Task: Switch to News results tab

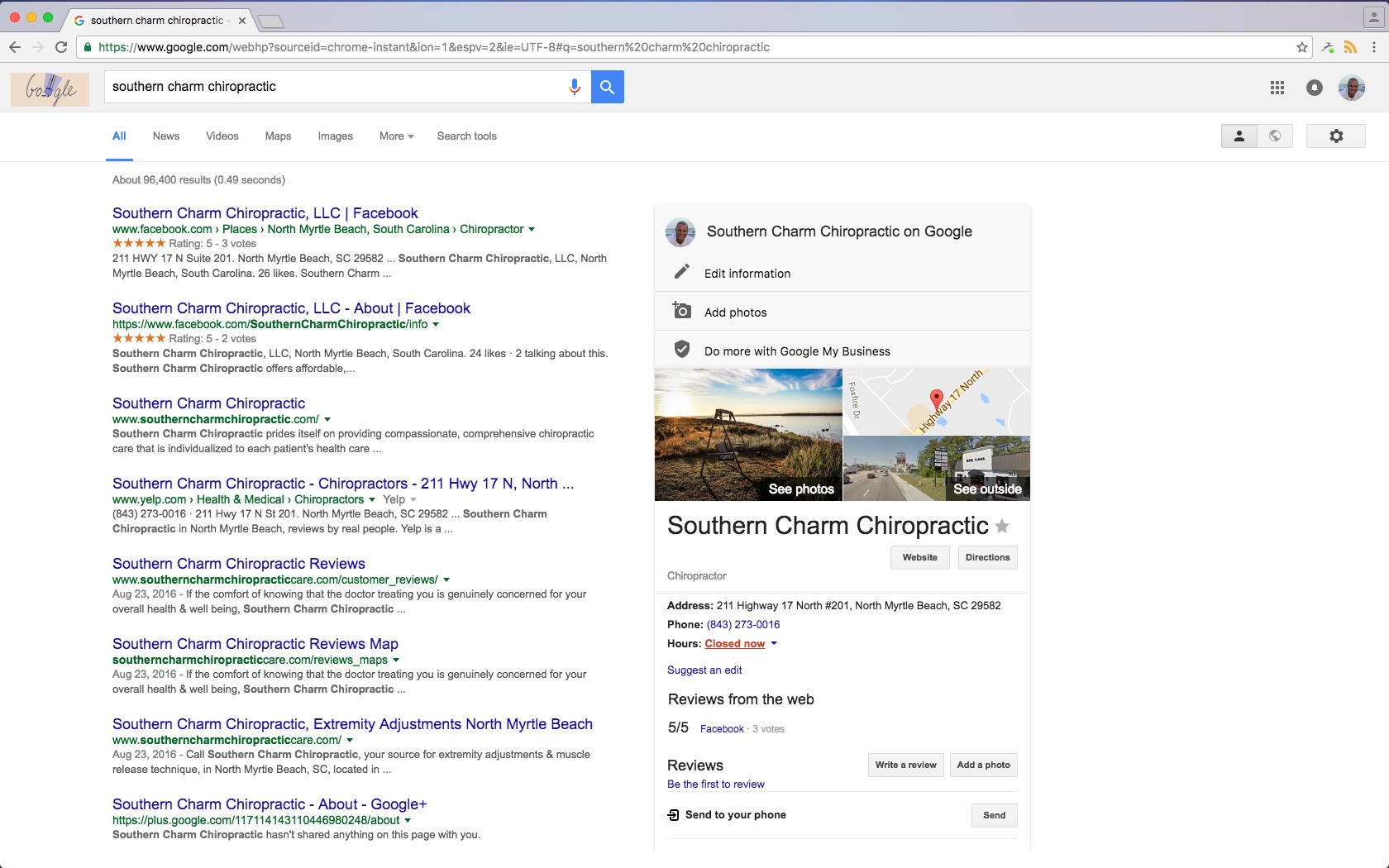Action: tap(166, 136)
